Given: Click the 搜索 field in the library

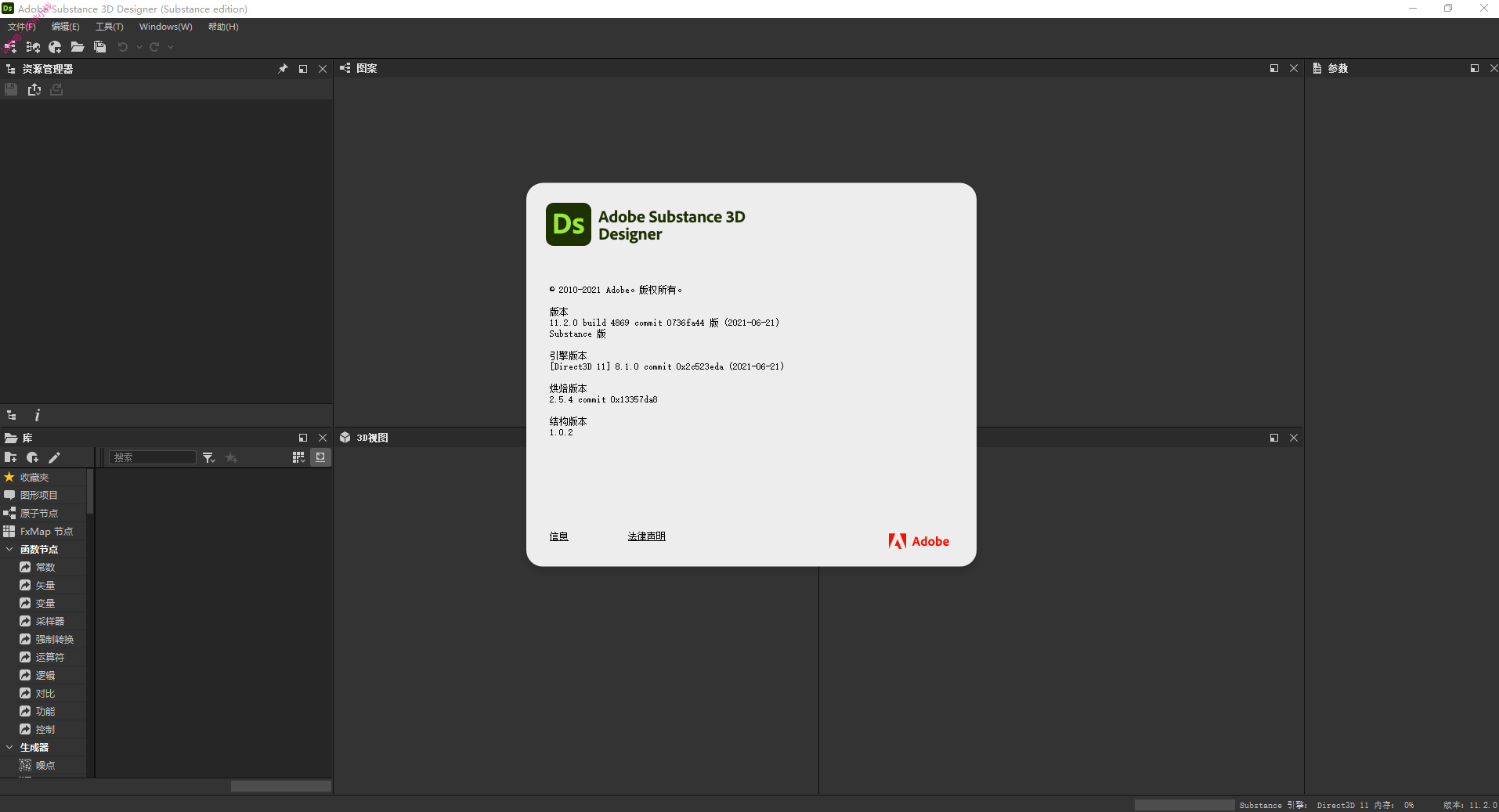Looking at the screenshot, I should (x=153, y=457).
